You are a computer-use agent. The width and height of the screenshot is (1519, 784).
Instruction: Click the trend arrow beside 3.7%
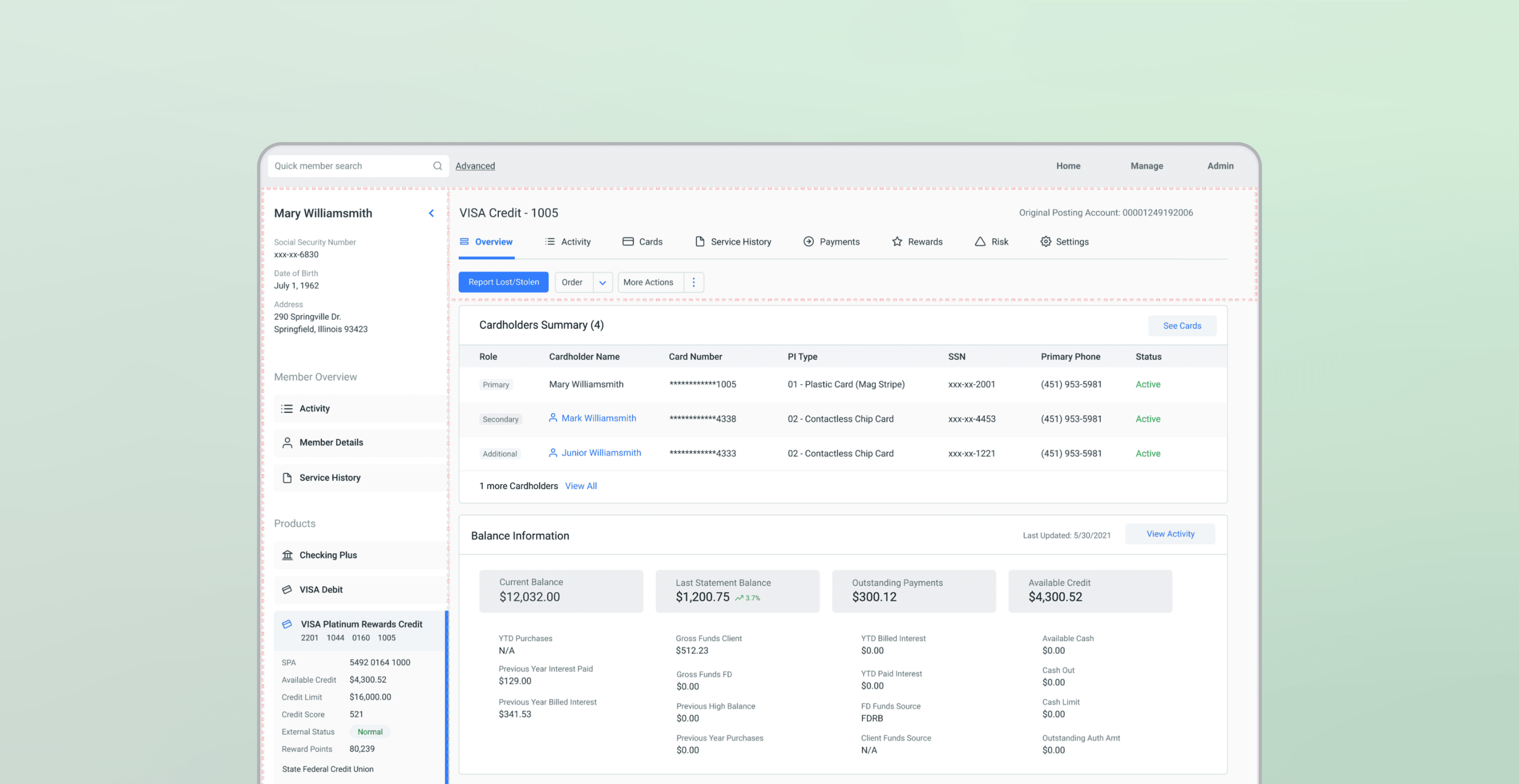pos(739,598)
